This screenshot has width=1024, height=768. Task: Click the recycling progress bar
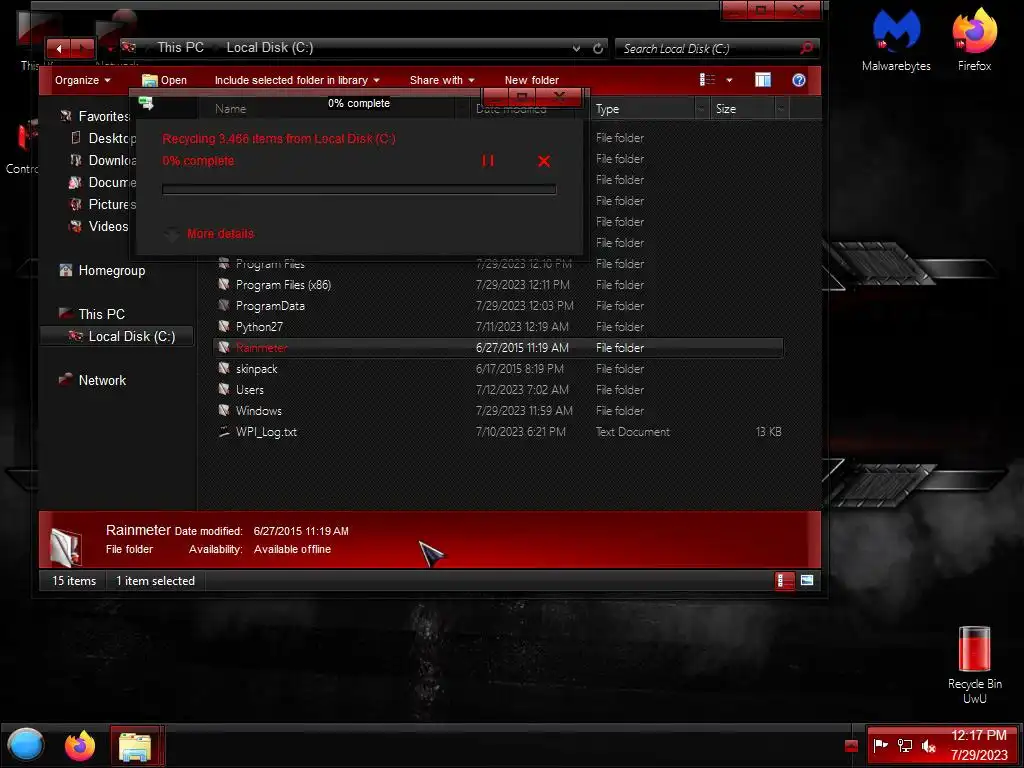pos(359,189)
